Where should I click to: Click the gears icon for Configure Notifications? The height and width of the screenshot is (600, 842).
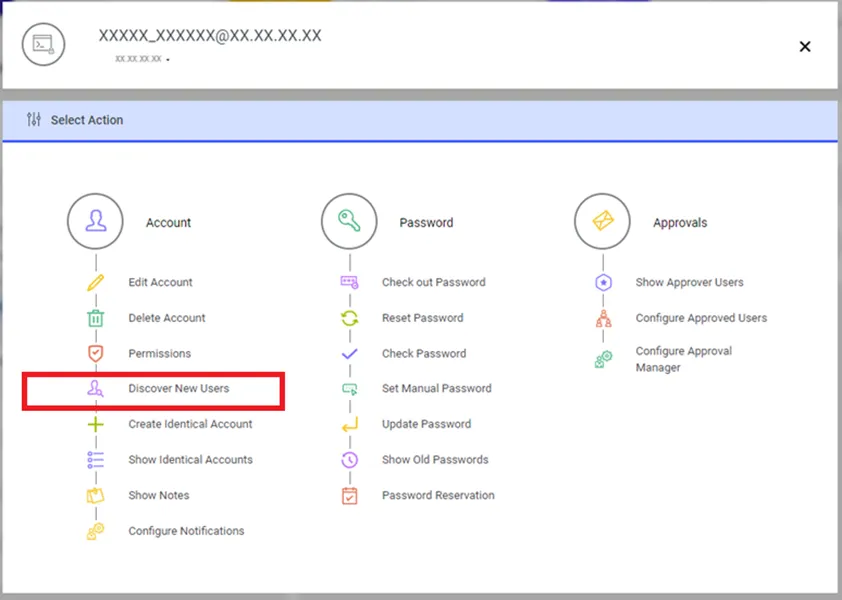pos(96,531)
